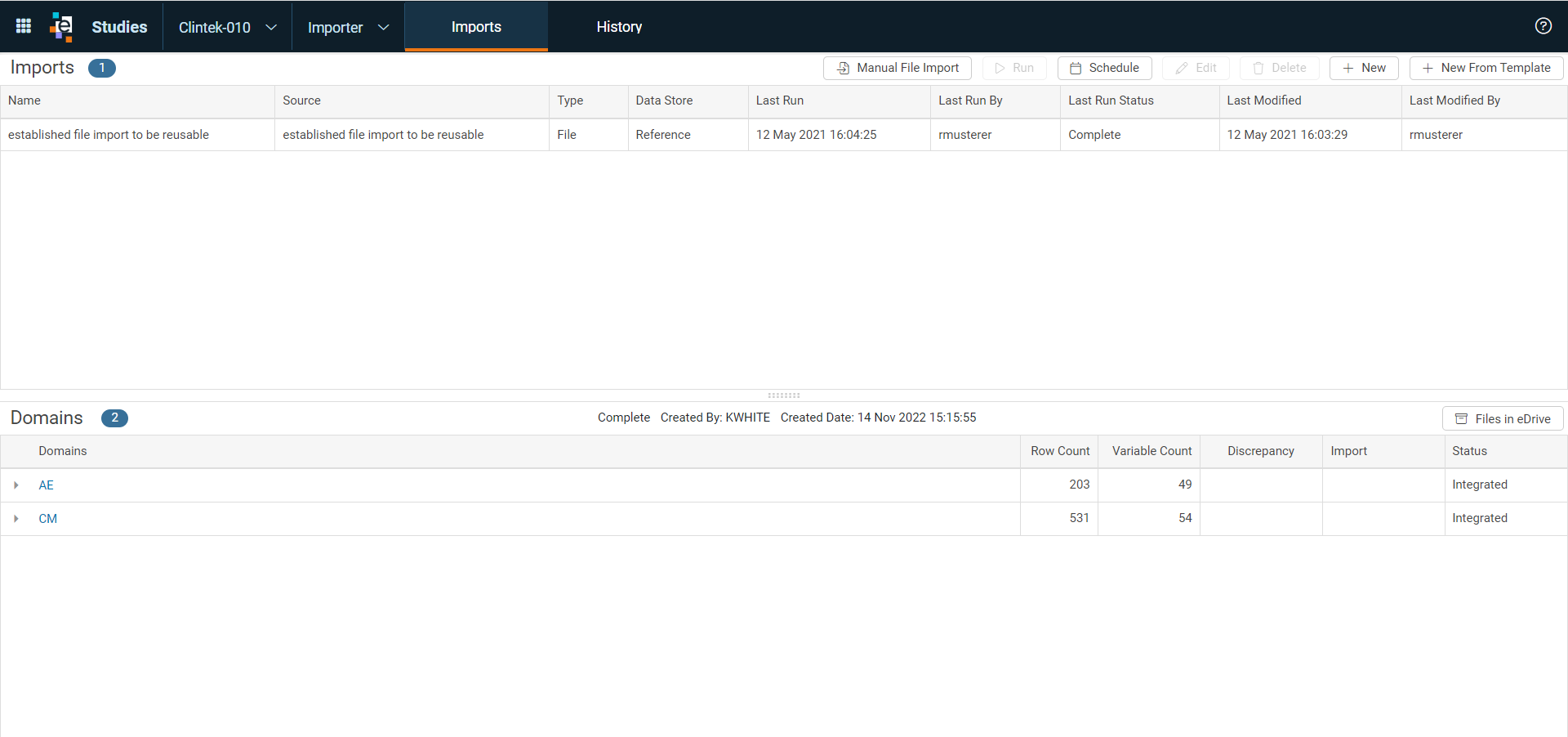This screenshot has width=1568, height=737.
Task: Click the 'Created By: KWHITE' text
Action: 715,418
